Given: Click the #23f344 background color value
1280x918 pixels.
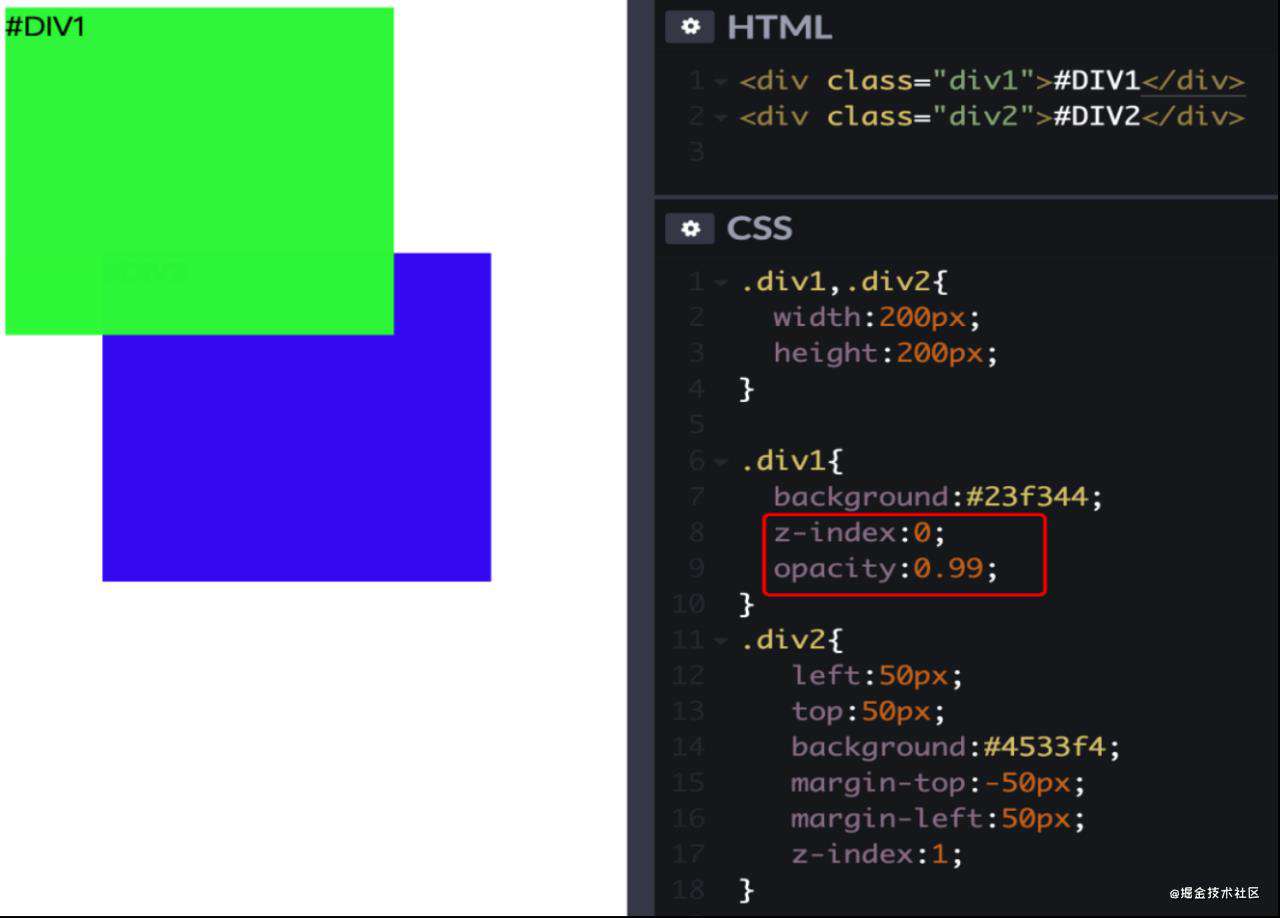Looking at the screenshot, I should [1026, 497].
